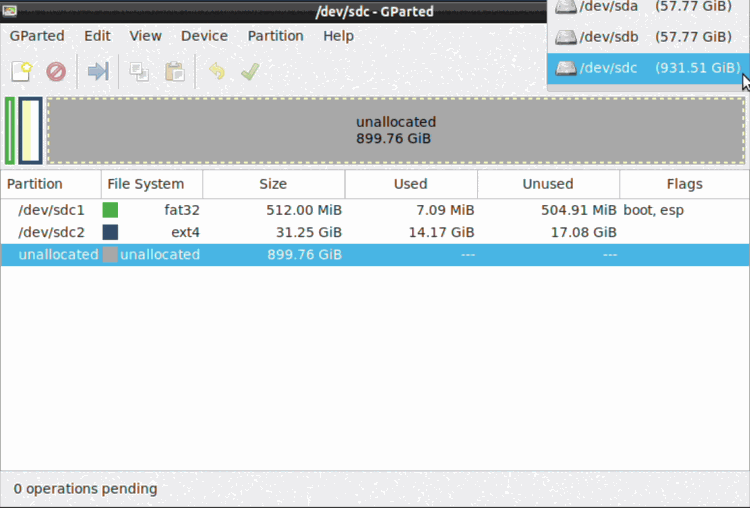This screenshot has width=750, height=508.
Task: Select the /dev/sdc2 ext4 partition row
Action: tap(300, 232)
